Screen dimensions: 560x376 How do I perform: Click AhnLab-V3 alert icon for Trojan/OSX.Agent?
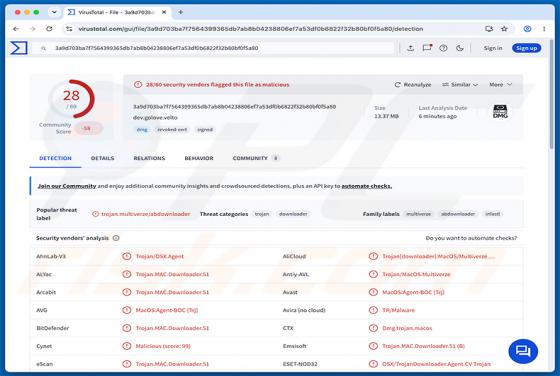126,256
